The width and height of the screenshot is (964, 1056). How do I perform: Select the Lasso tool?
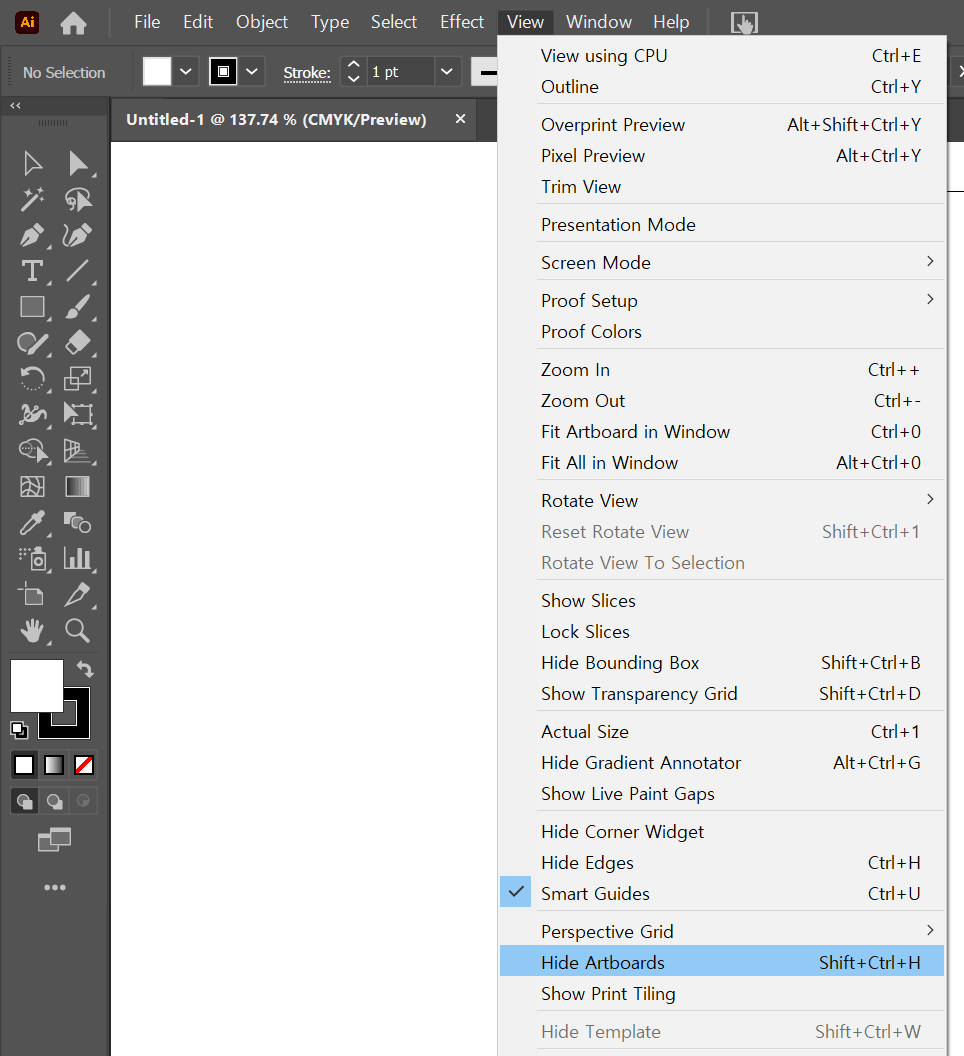point(77,199)
